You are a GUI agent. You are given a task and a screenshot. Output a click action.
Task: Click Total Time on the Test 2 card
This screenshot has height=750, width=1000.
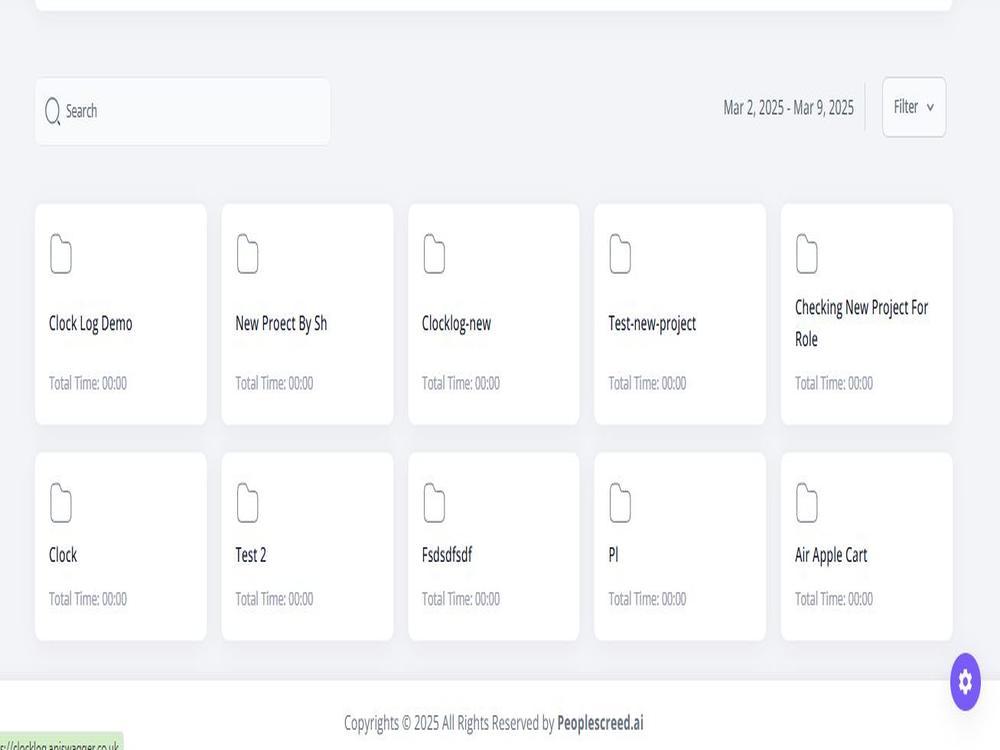274,599
